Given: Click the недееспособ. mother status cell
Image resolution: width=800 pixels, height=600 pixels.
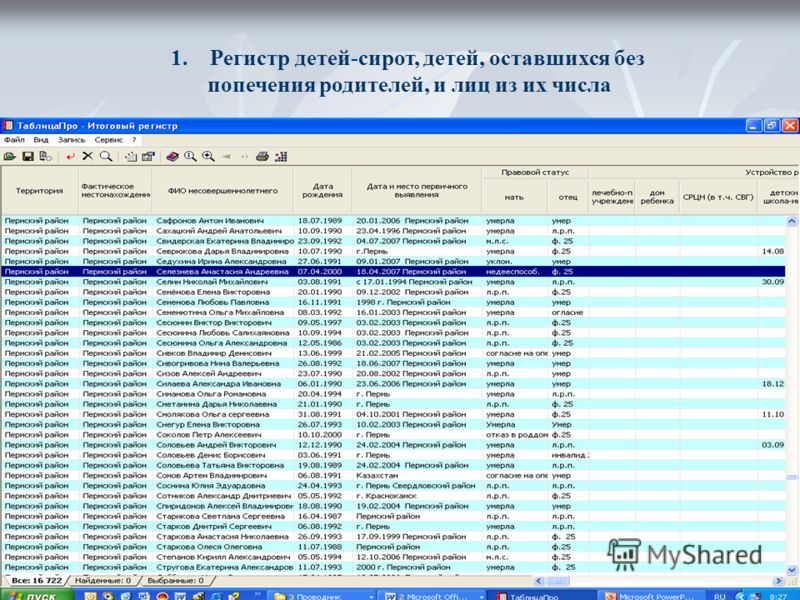Looking at the screenshot, I should point(515,272).
